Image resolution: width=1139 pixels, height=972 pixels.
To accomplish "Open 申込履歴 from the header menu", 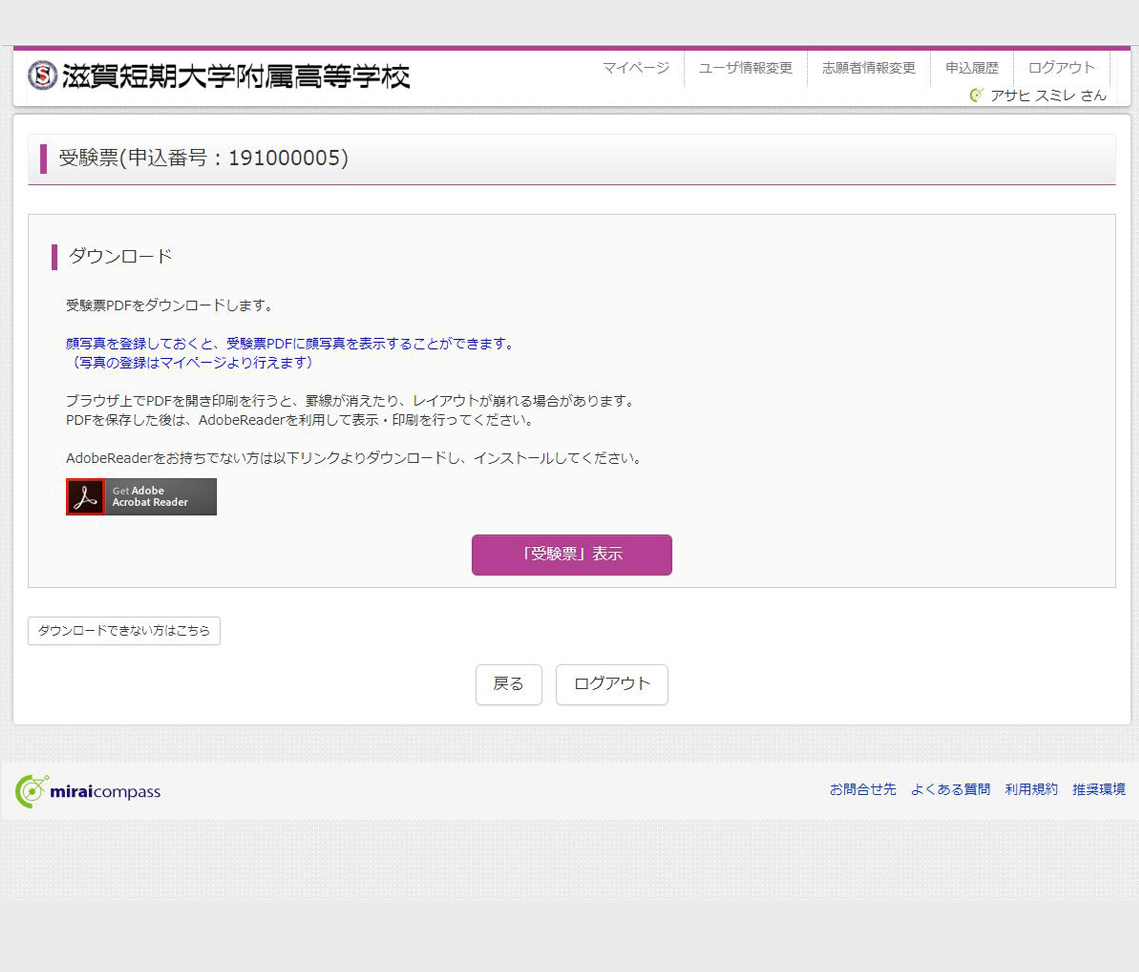I will [x=971, y=68].
